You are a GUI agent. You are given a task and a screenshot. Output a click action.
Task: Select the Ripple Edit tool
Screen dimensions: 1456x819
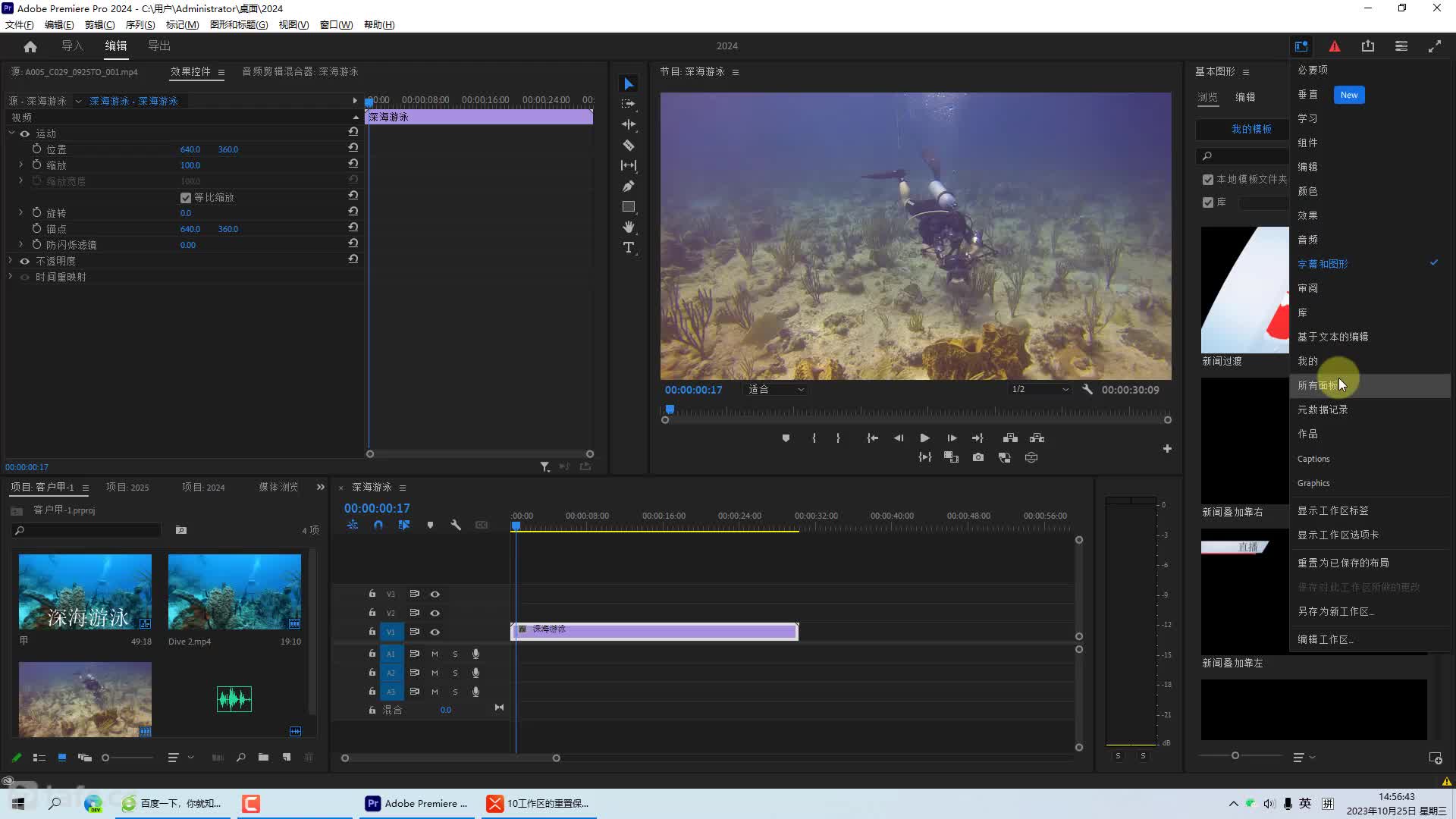pyautogui.click(x=628, y=124)
